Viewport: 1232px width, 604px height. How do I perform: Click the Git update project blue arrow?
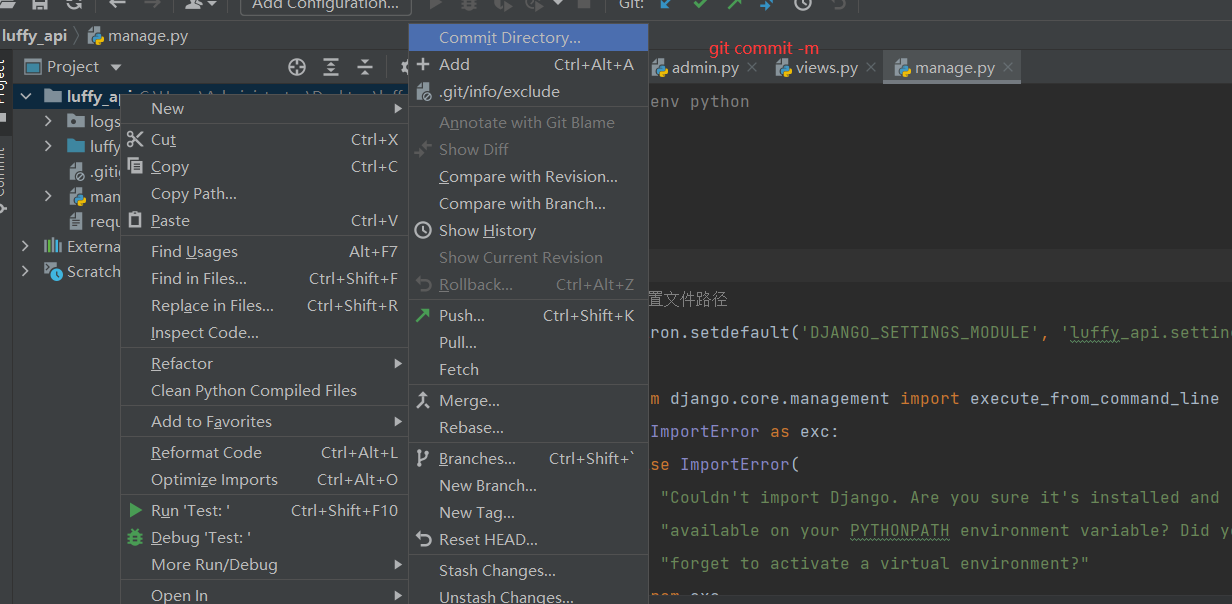pyautogui.click(x=666, y=4)
